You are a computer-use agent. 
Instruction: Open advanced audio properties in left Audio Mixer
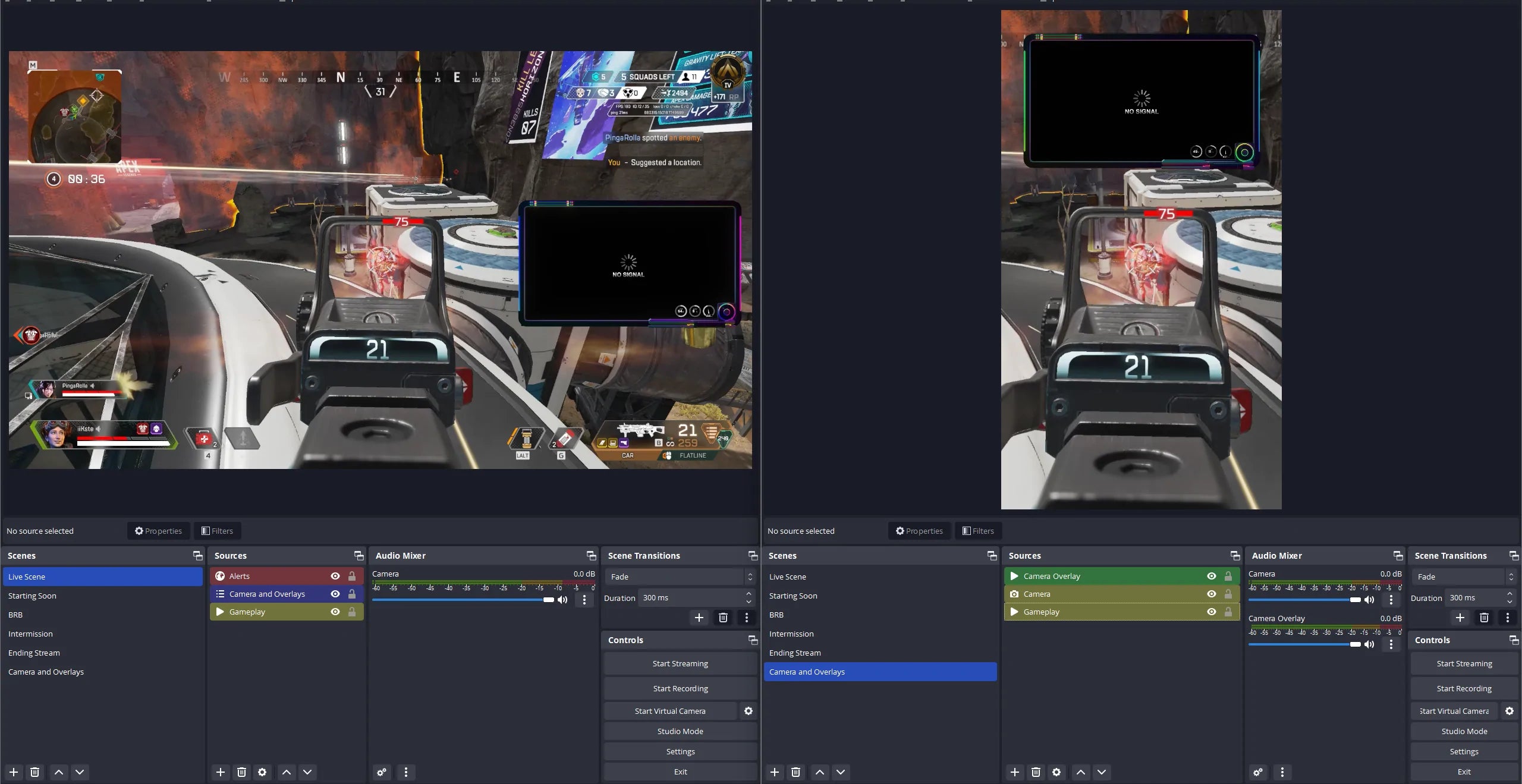[x=382, y=772]
